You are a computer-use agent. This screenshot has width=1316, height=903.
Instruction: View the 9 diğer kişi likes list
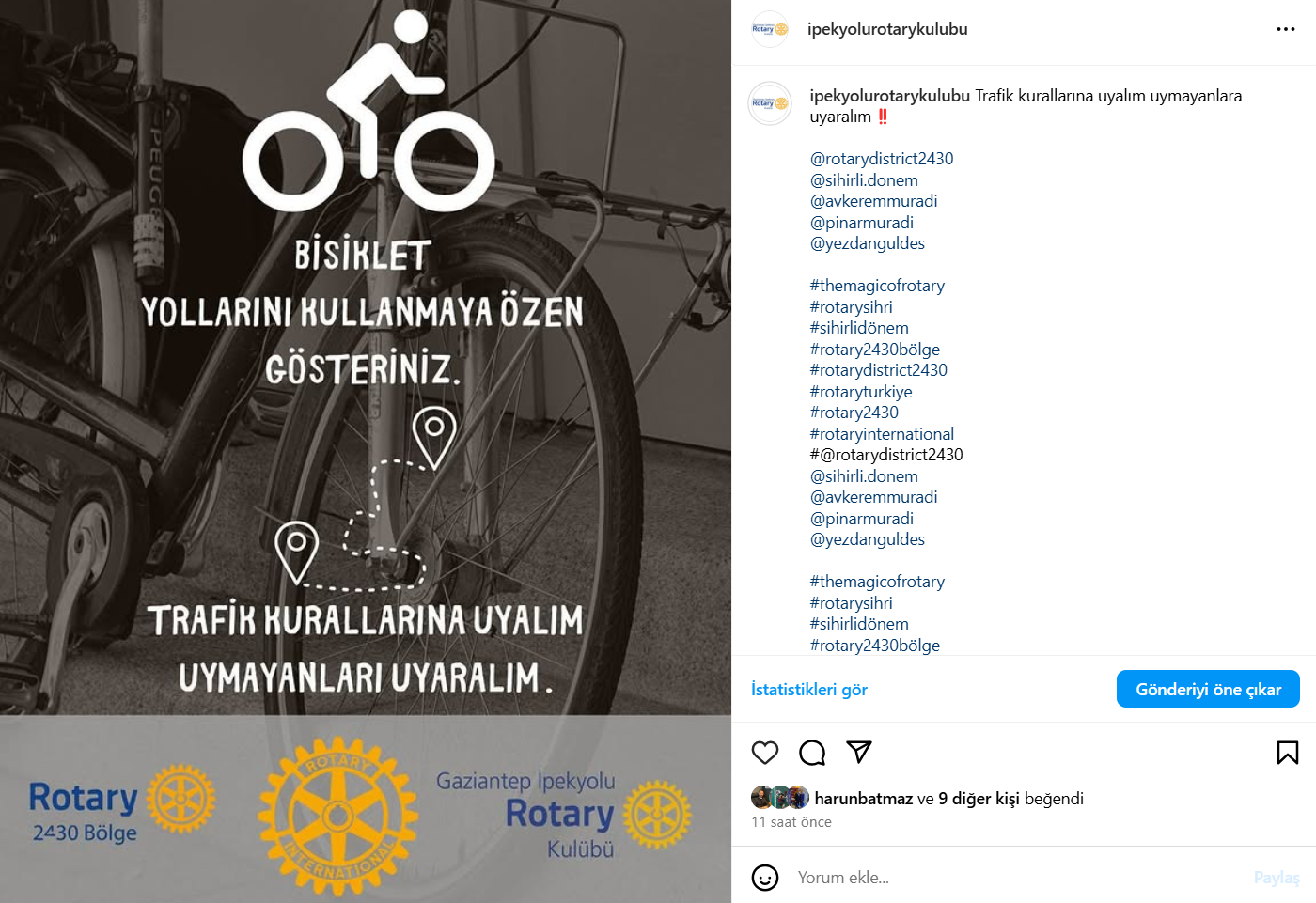tap(979, 799)
